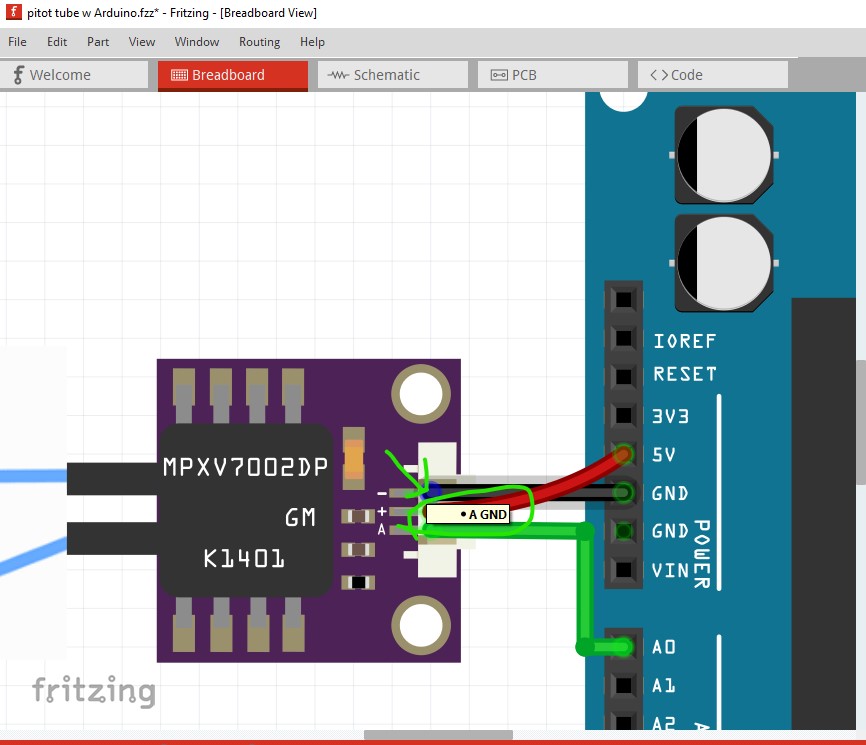
Task: Click the horizontal scrollbar thumb
Action: (438, 735)
